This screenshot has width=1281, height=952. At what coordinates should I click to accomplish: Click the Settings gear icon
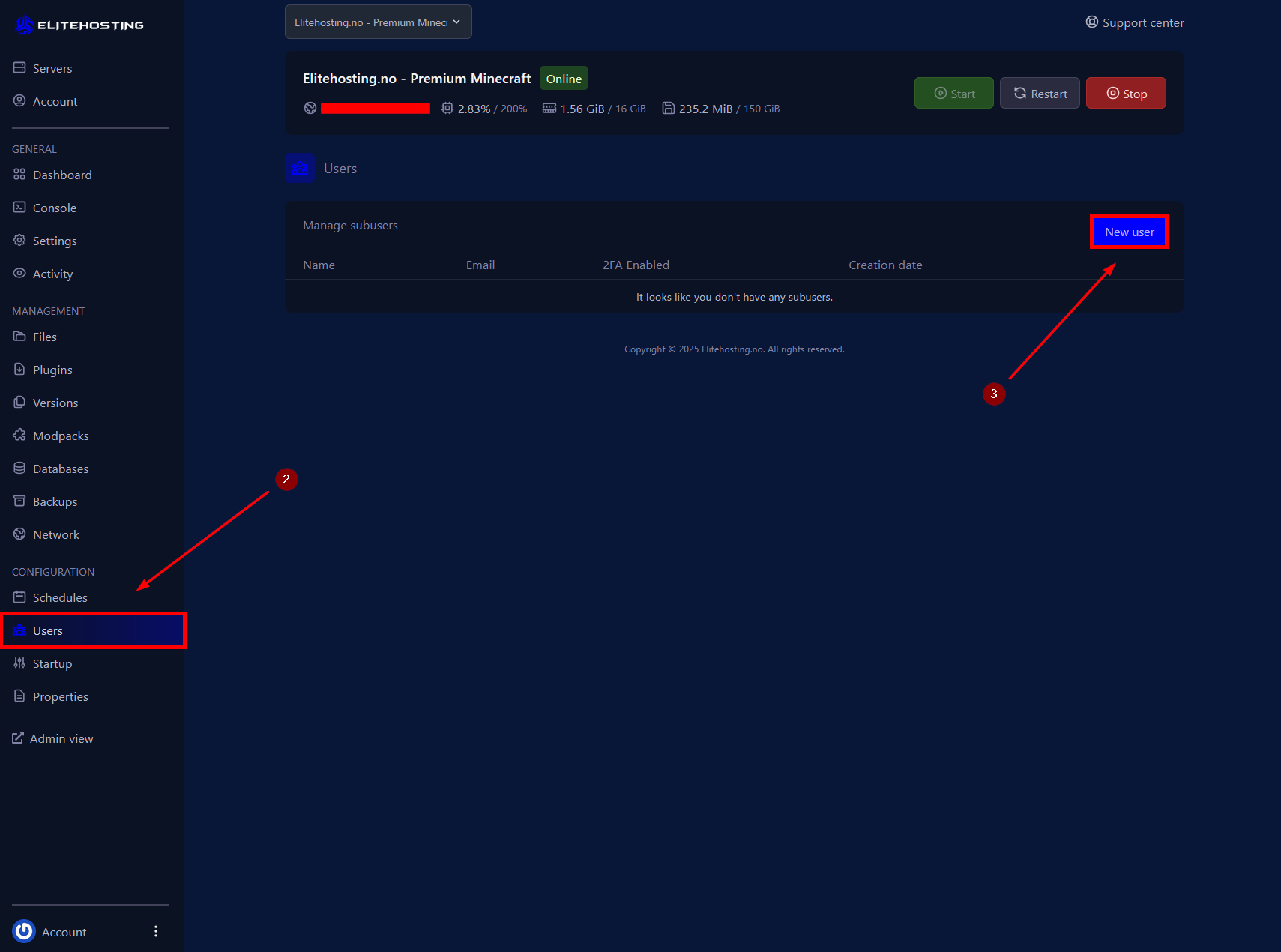[19, 240]
